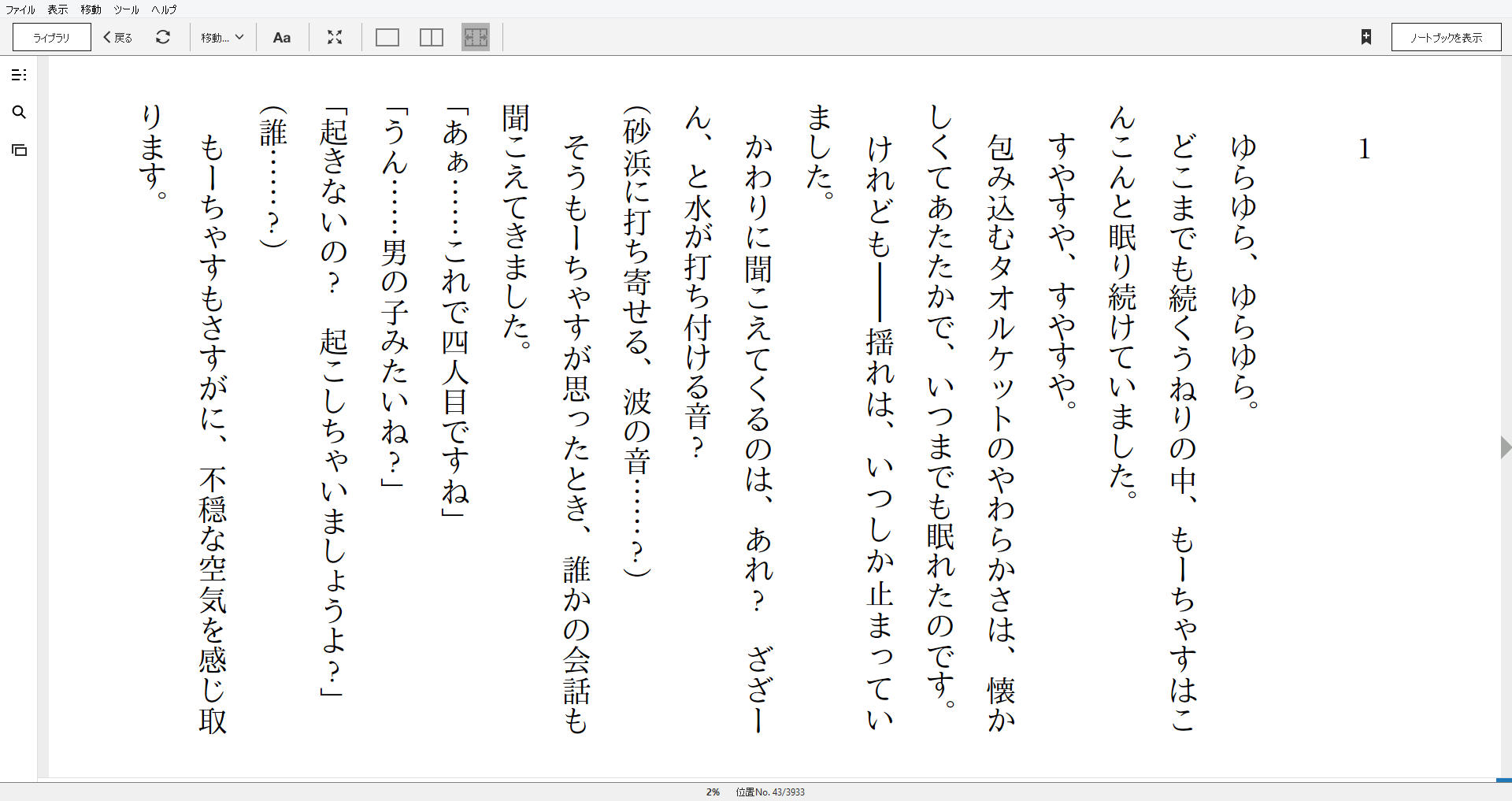The height and width of the screenshot is (801, 1512).
Task: Open the ツール menu
Action: (x=126, y=9)
